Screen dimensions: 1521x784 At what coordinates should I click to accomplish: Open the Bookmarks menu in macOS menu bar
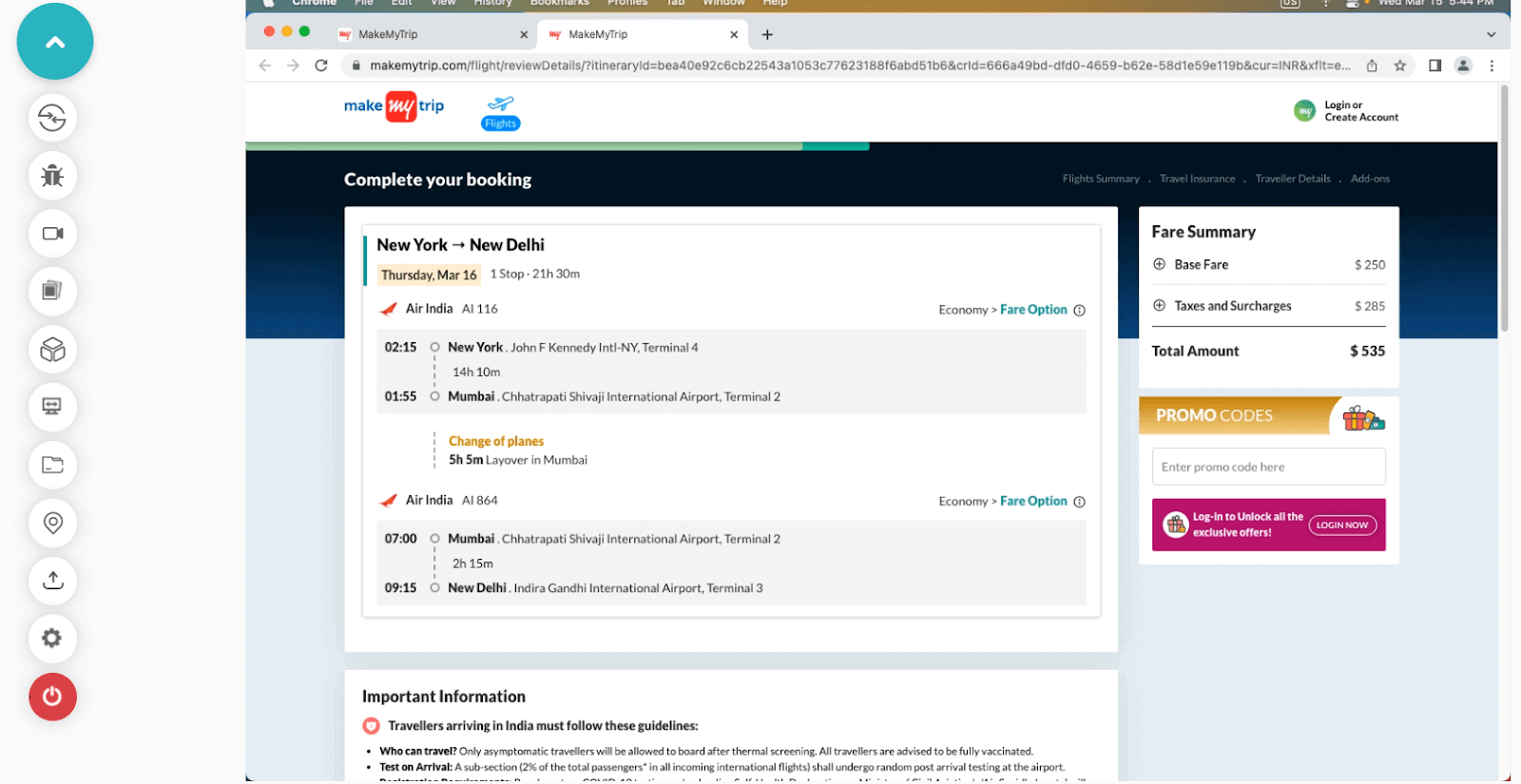[x=560, y=3]
